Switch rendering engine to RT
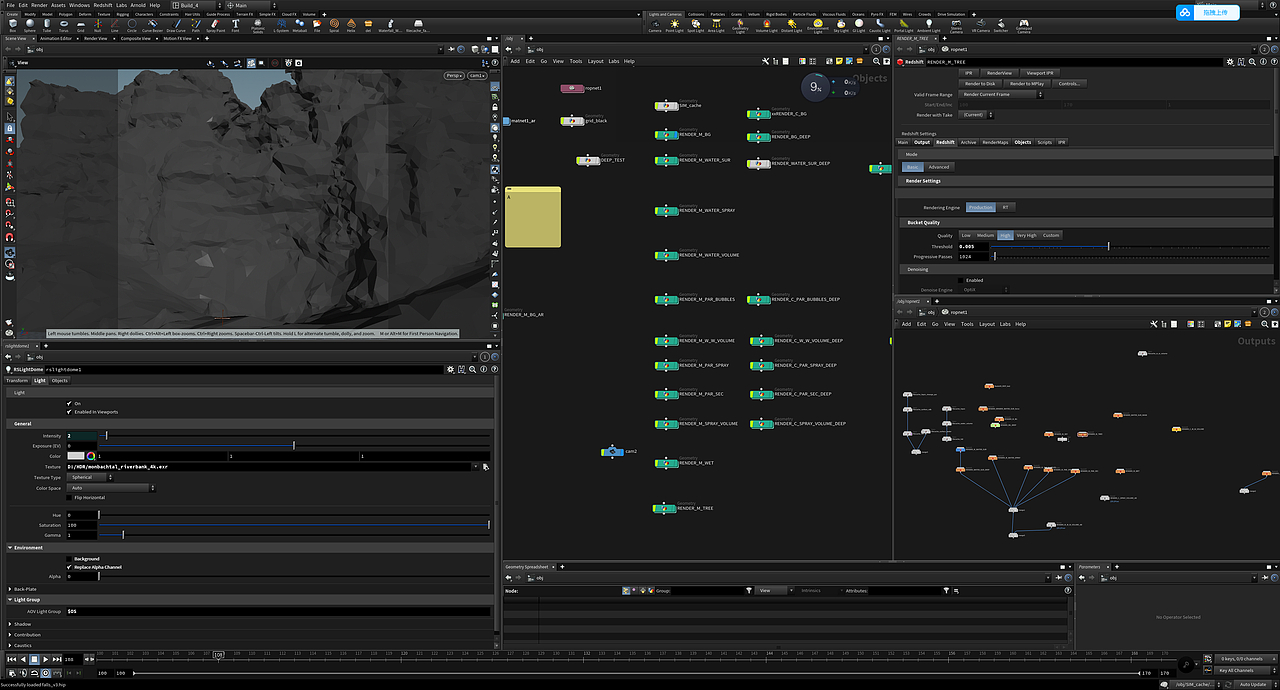This screenshot has width=1280, height=690. pos(1006,207)
